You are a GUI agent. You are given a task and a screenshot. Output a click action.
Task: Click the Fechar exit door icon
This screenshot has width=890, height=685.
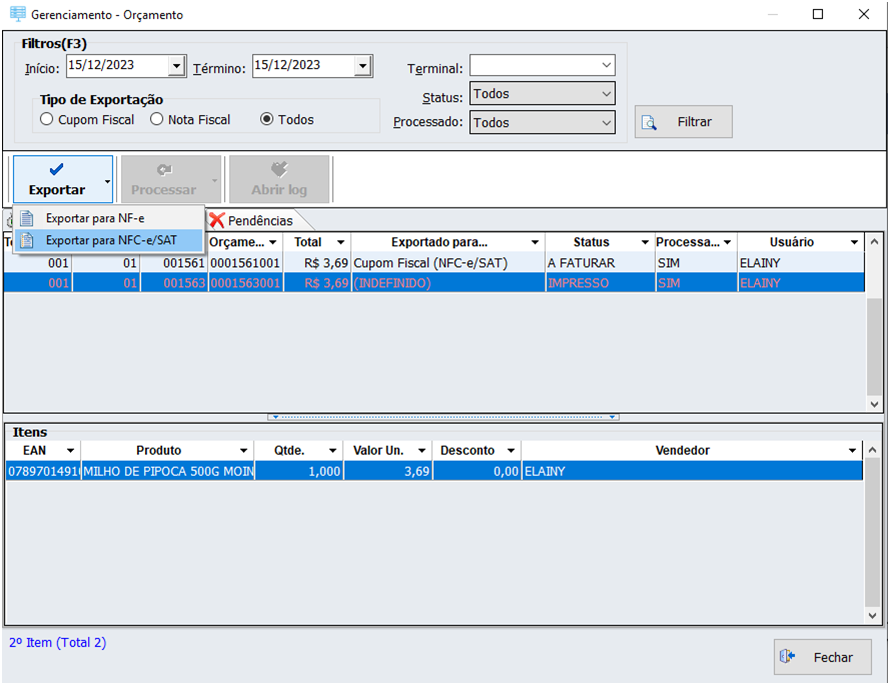[787, 657]
